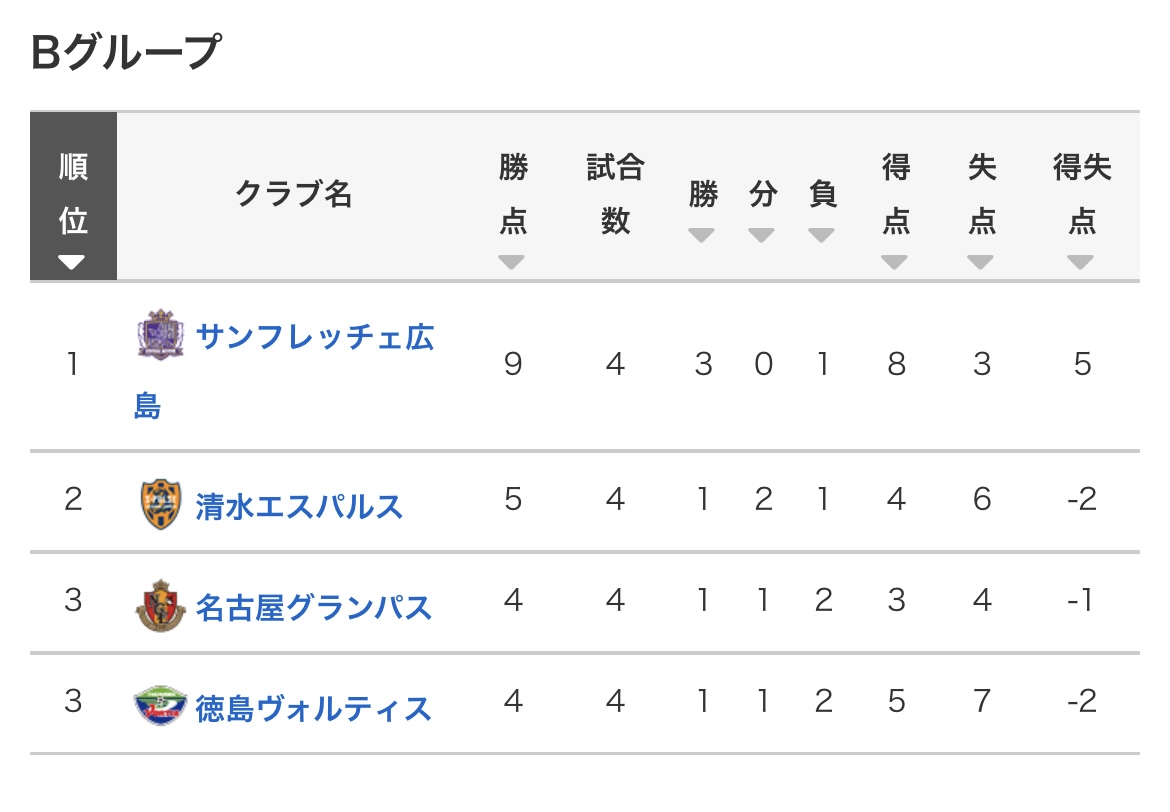The width and height of the screenshot is (1170, 812).
Task: Click Hiroshima's 9 points cell
Action: click(513, 365)
